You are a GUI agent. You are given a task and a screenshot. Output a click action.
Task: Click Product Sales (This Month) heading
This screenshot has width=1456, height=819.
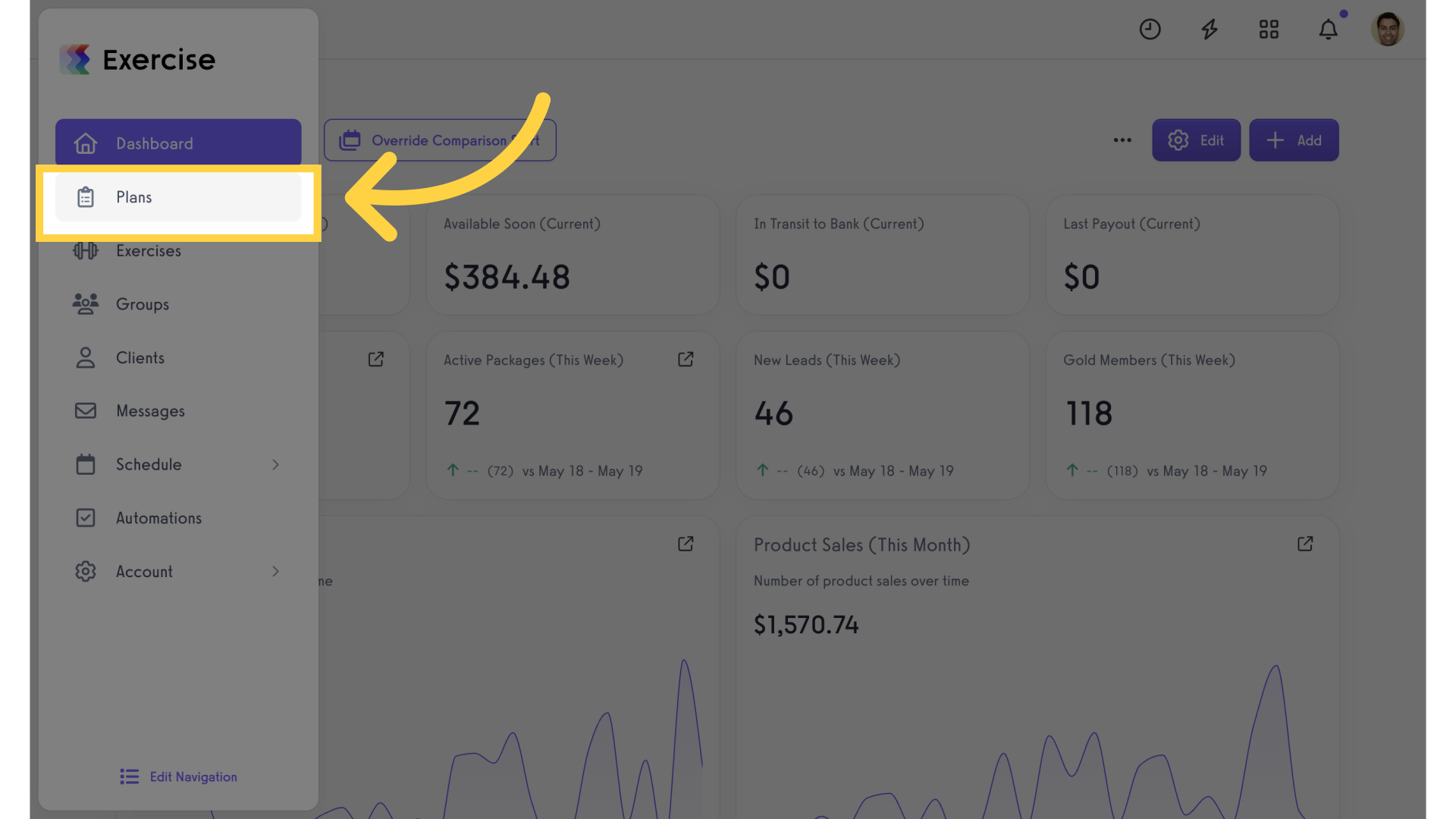[861, 545]
